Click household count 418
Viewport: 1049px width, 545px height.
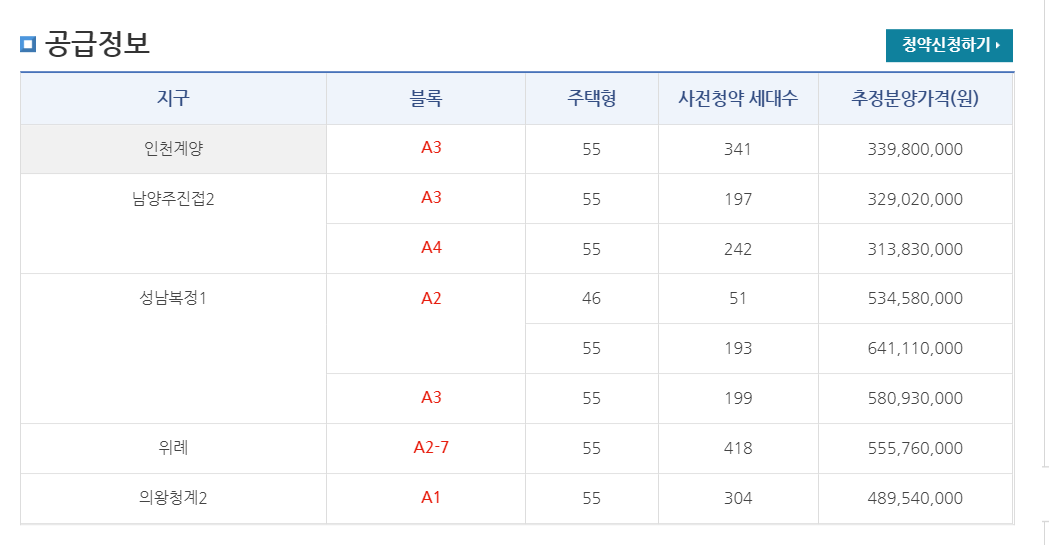point(738,448)
